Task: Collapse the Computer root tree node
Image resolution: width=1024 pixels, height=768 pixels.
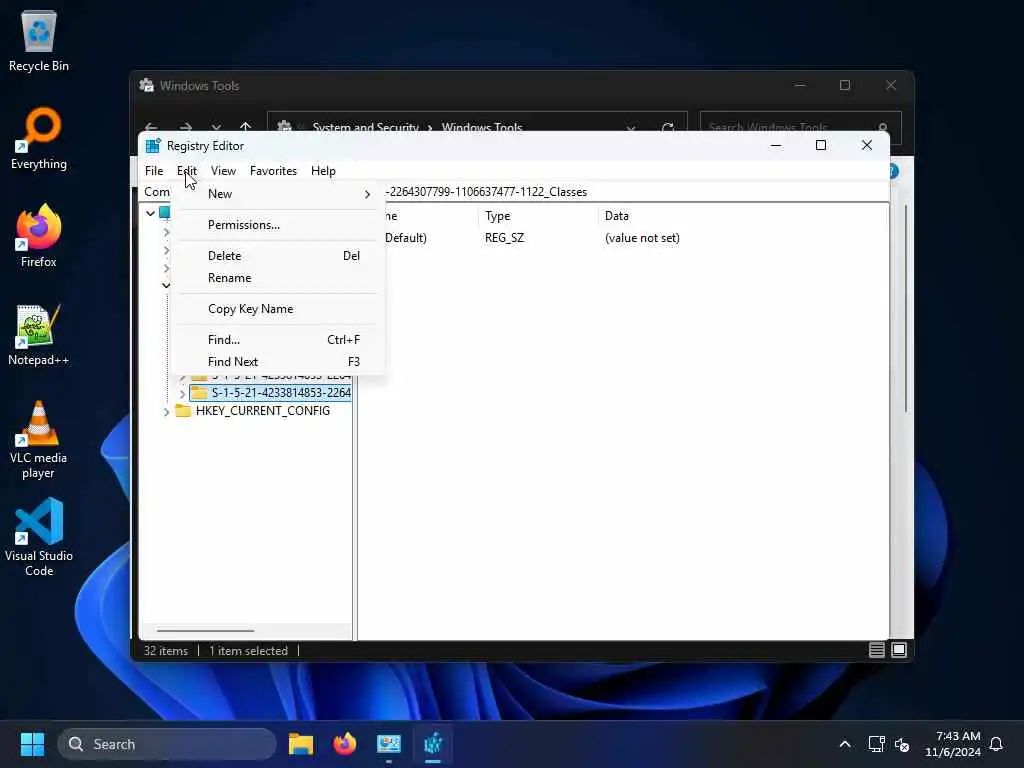Action: [x=150, y=213]
